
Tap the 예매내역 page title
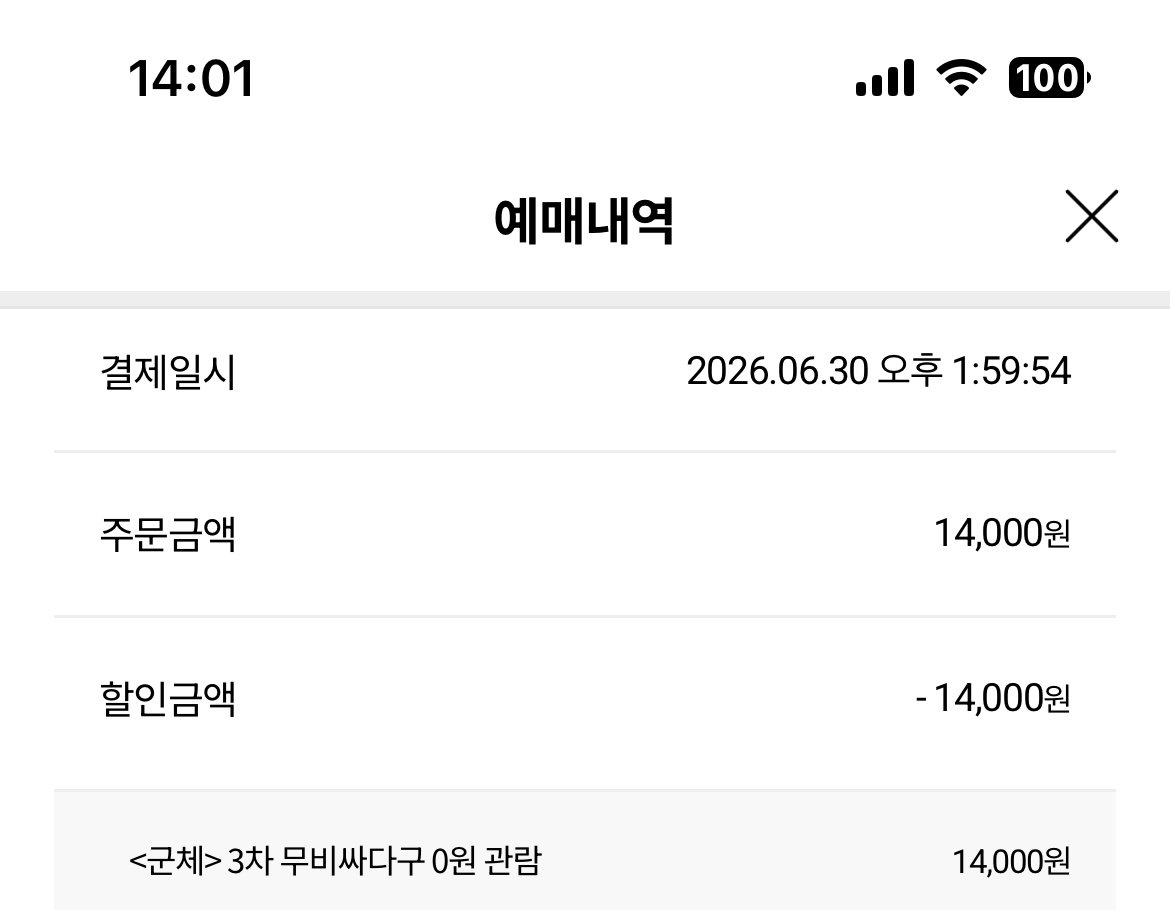[584, 220]
